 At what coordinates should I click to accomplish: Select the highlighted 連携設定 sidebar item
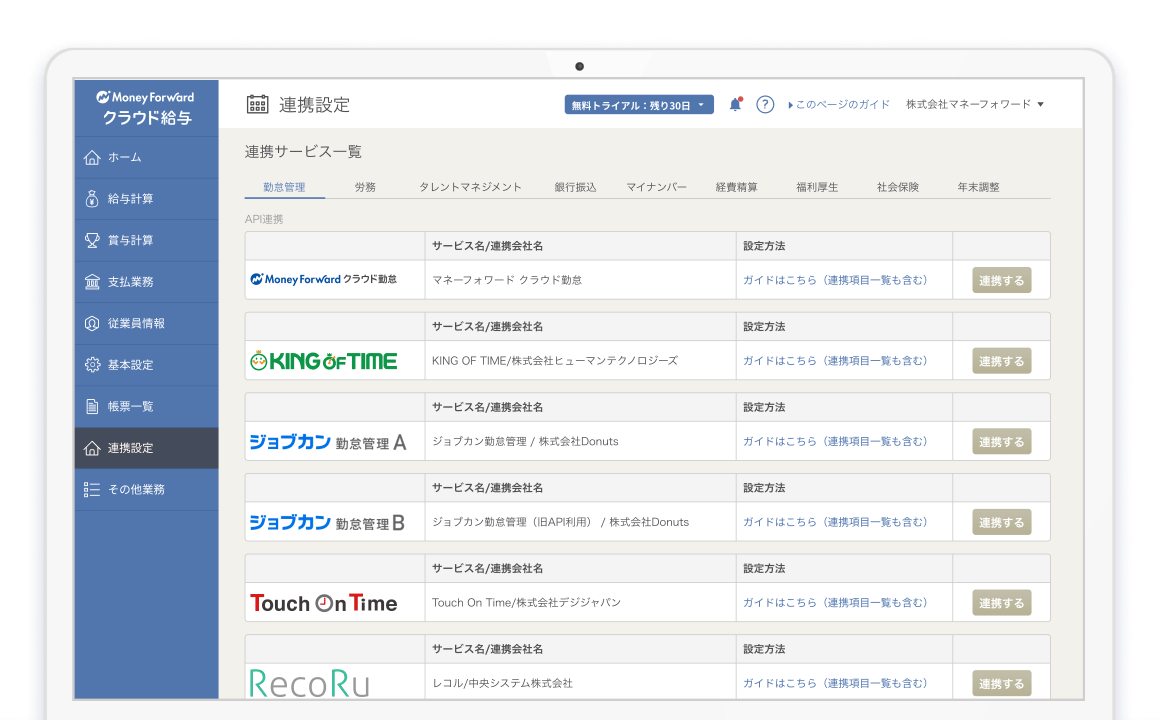click(146, 448)
